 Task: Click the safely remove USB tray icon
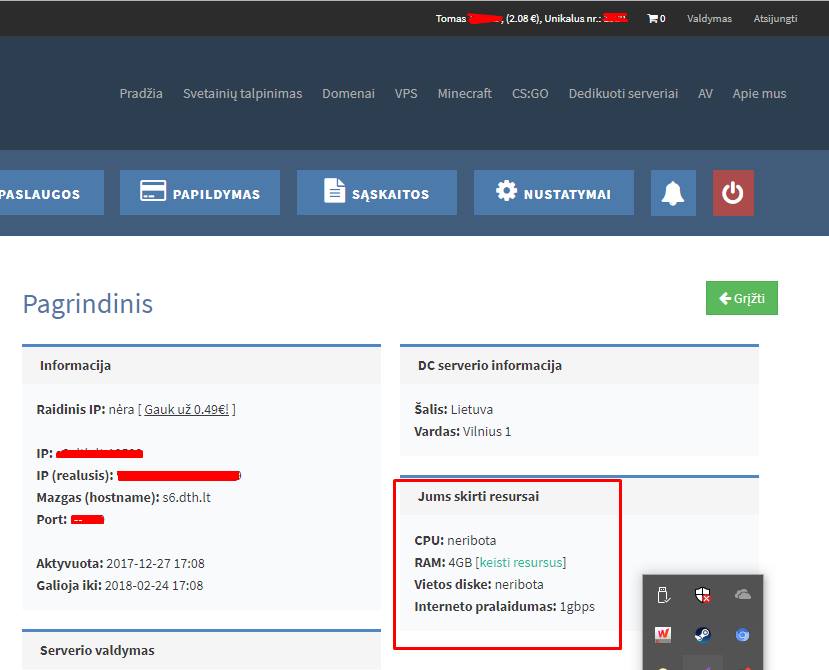[663, 596]
